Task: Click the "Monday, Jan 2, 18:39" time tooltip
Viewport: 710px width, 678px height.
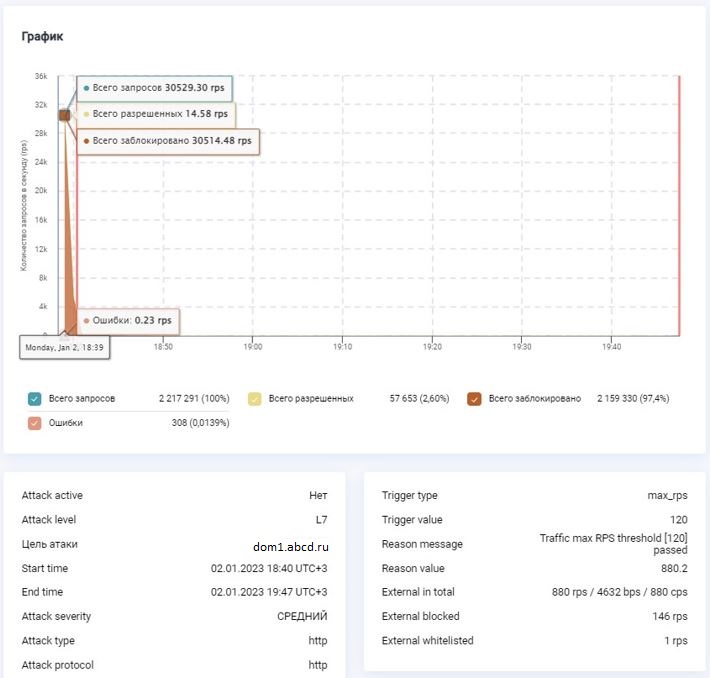Action: 65,348
